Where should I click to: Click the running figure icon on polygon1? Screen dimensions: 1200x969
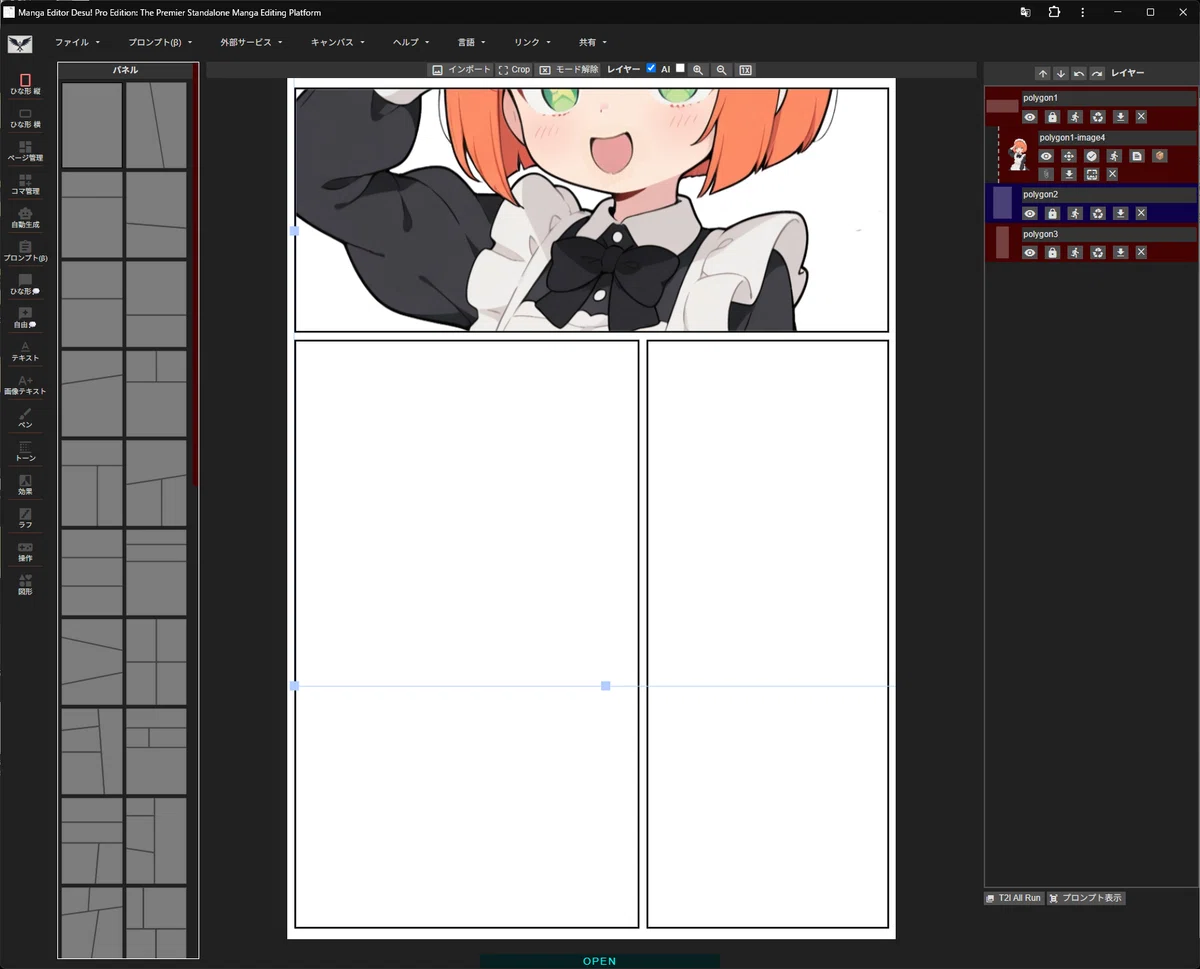coord(1075,117)
